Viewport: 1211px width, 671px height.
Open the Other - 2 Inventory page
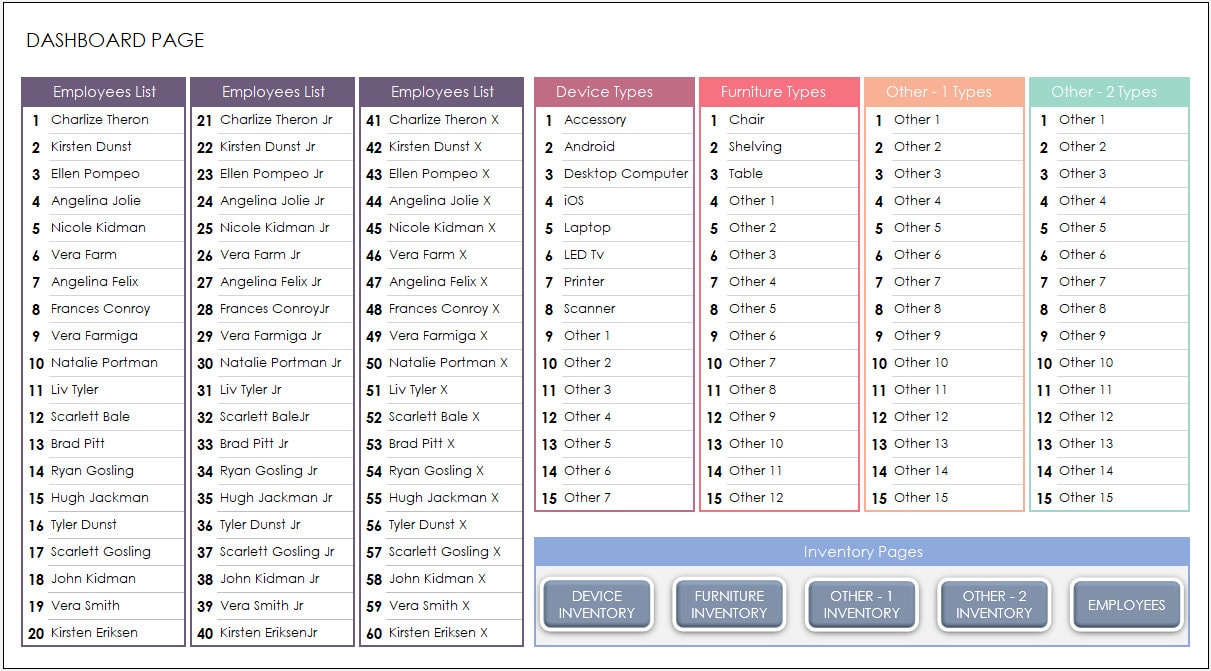coord(993,603)
